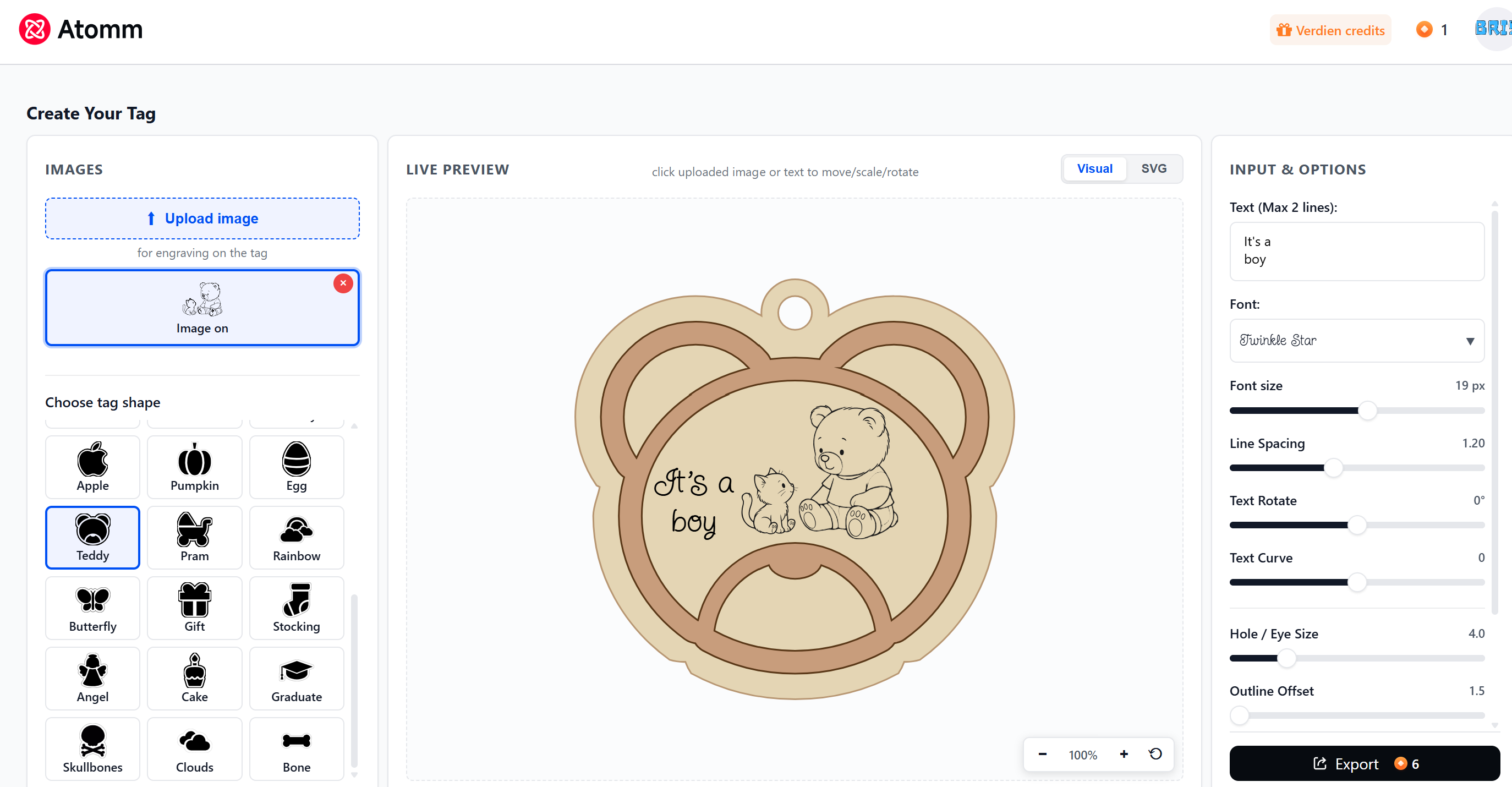The width and height of the screenshot is (1512, 787).
Task: Reset the preview zoom level
Action: 1155,754
